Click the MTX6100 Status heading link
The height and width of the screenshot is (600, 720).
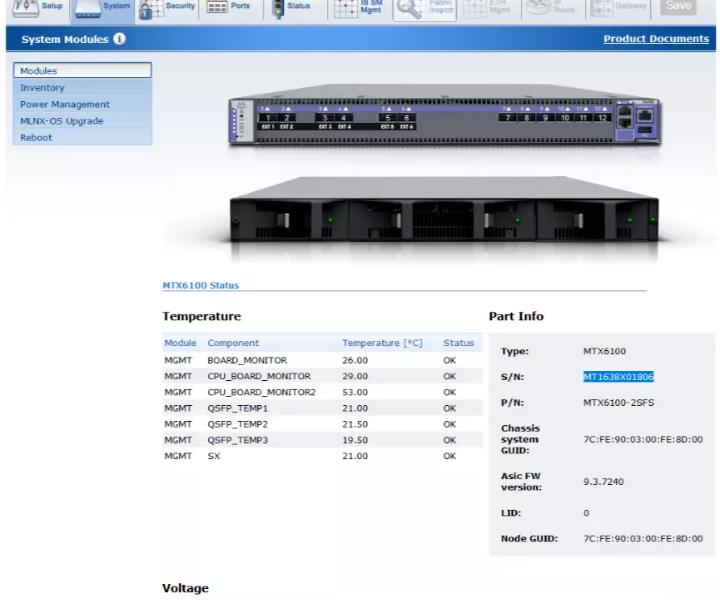click(201, 285)
